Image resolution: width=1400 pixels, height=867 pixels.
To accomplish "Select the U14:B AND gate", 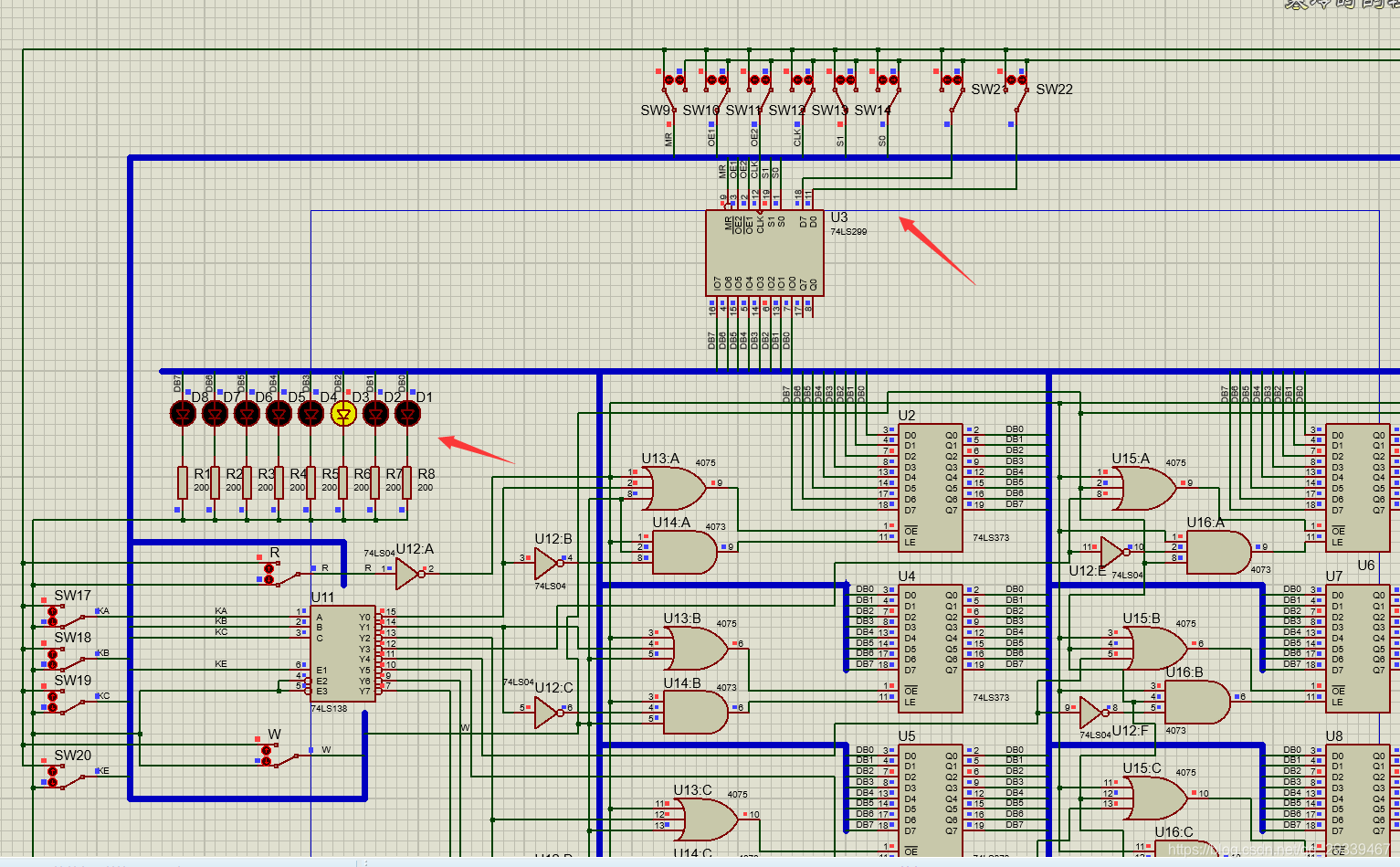I will pyautogui.click(x=696, y=713).
